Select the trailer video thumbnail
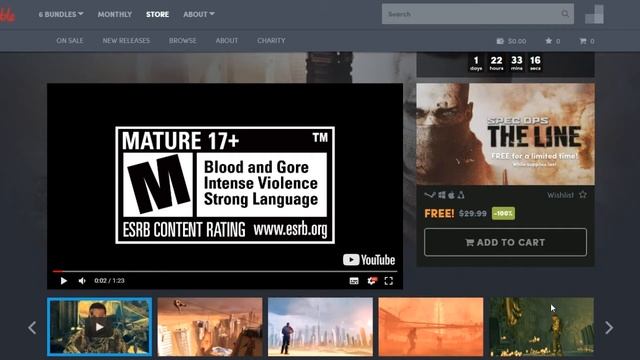 (100, 327)
